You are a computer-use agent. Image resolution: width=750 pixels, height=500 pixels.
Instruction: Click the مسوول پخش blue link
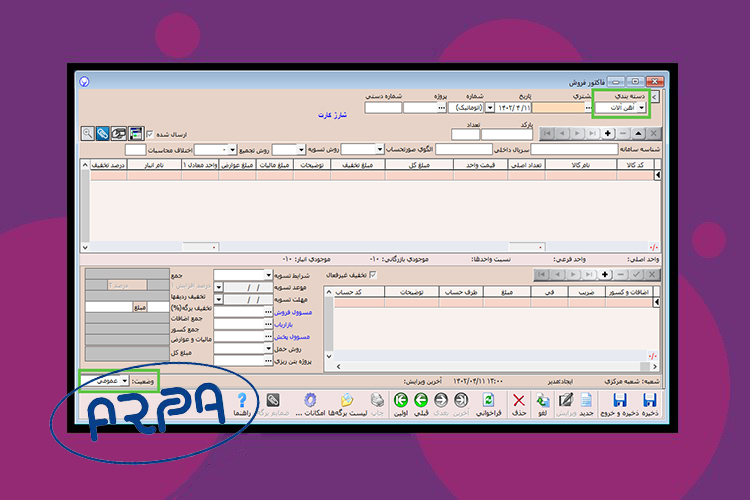292,337
